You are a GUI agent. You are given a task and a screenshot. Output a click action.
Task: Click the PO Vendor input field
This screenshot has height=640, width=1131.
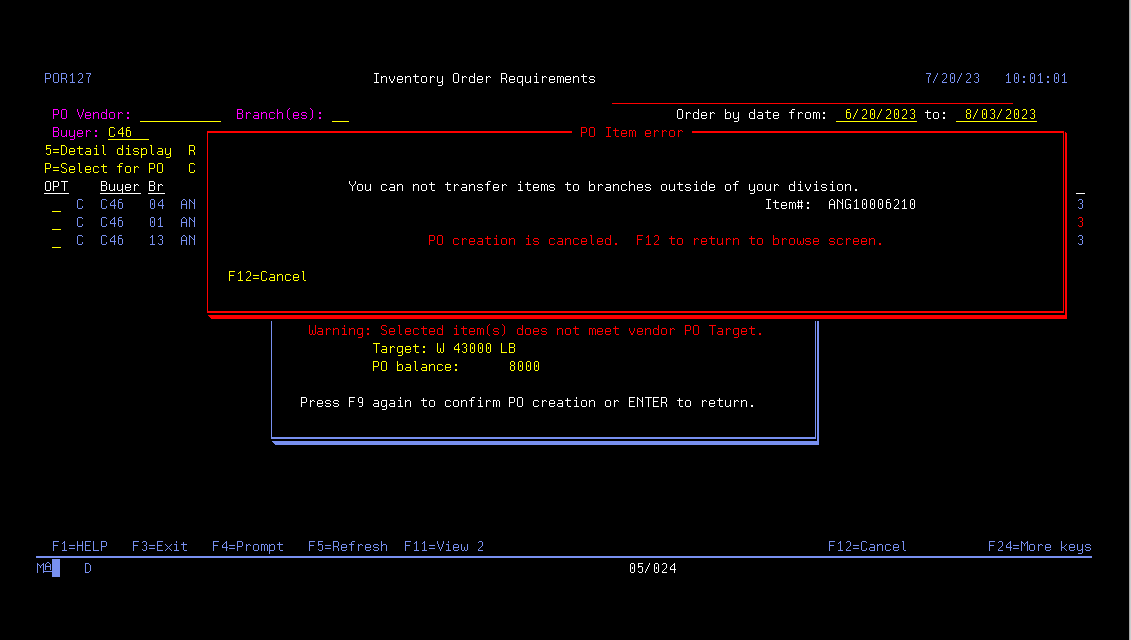pyautogui.click(x=180, y=115)
